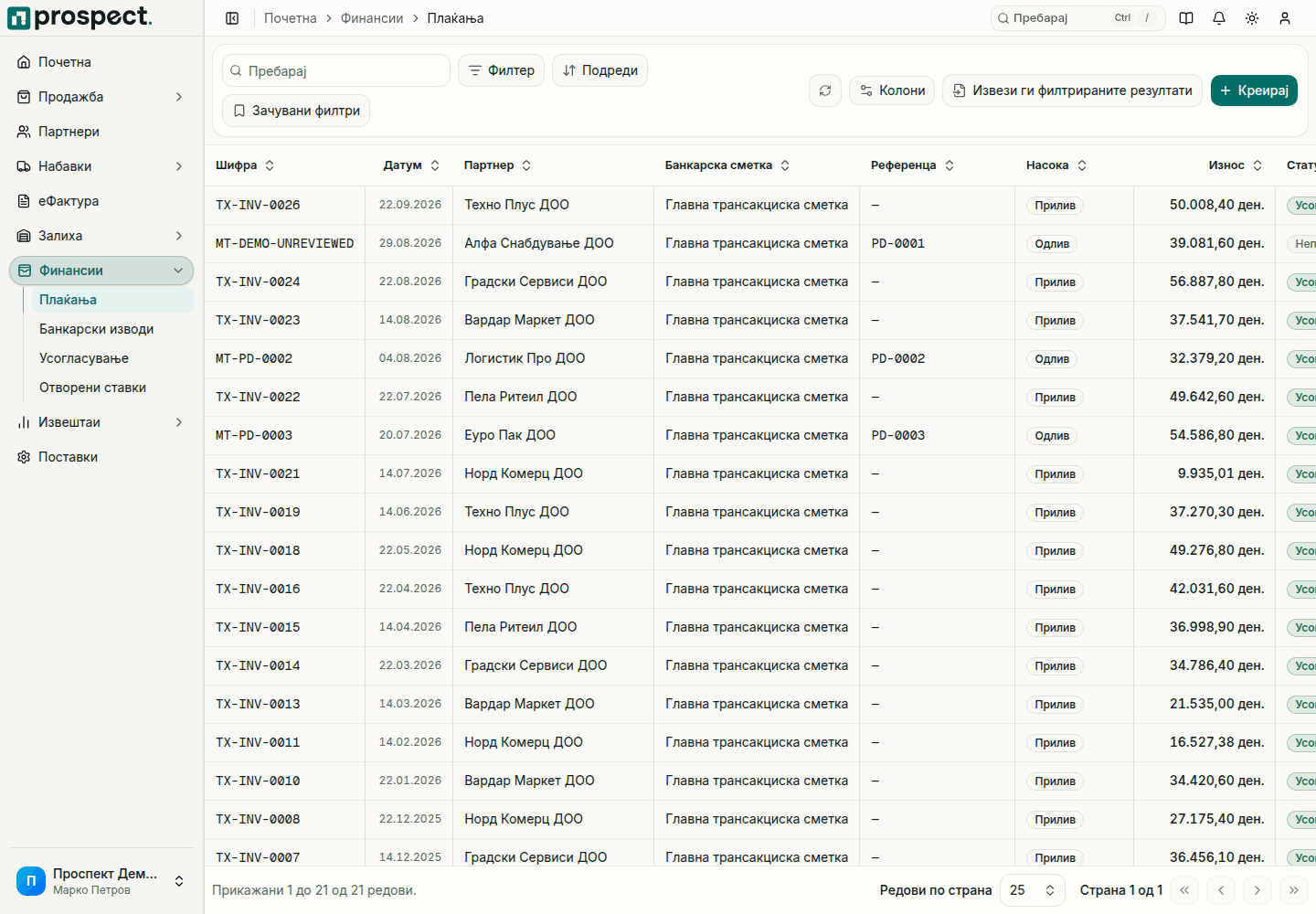Expand the Набавки menu
Image resolution: width=1316 pixels, height=914 pixels.
pyautogui.click(x=101, y=166)
